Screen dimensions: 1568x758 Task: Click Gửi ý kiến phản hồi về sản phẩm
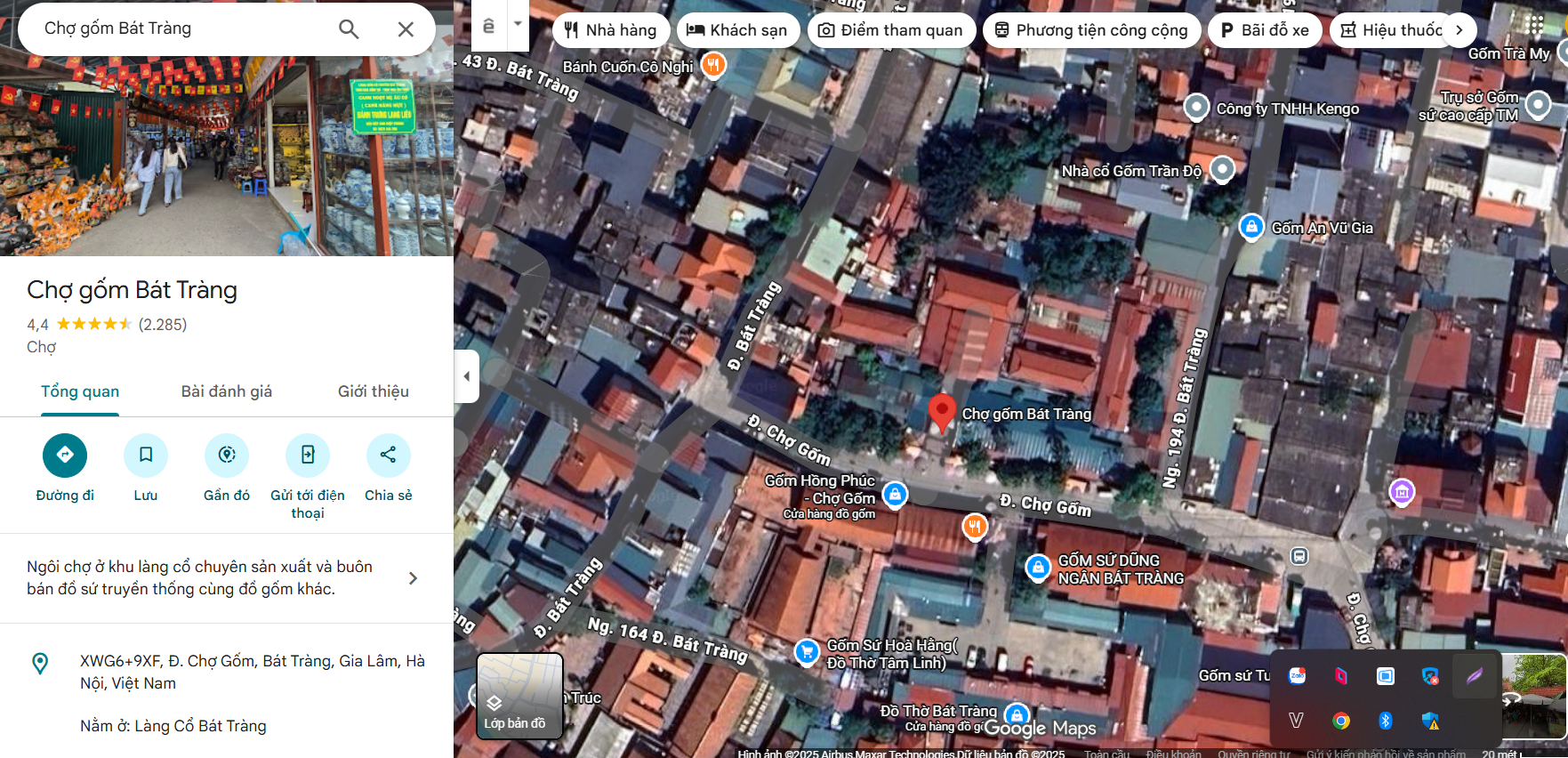click(x=1386, y=754)
